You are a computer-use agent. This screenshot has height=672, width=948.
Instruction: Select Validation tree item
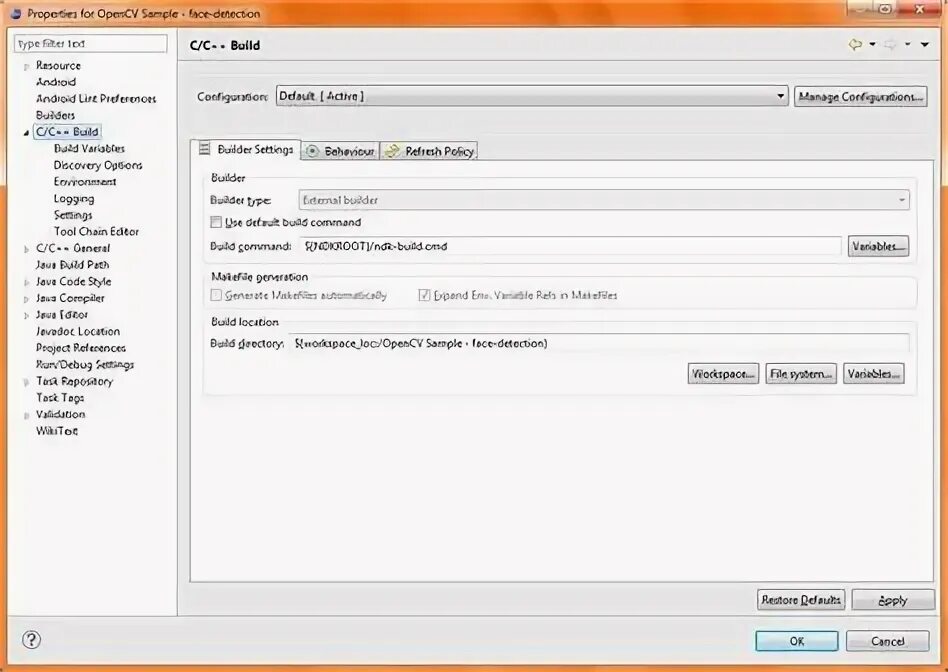(x=60, y=414)
